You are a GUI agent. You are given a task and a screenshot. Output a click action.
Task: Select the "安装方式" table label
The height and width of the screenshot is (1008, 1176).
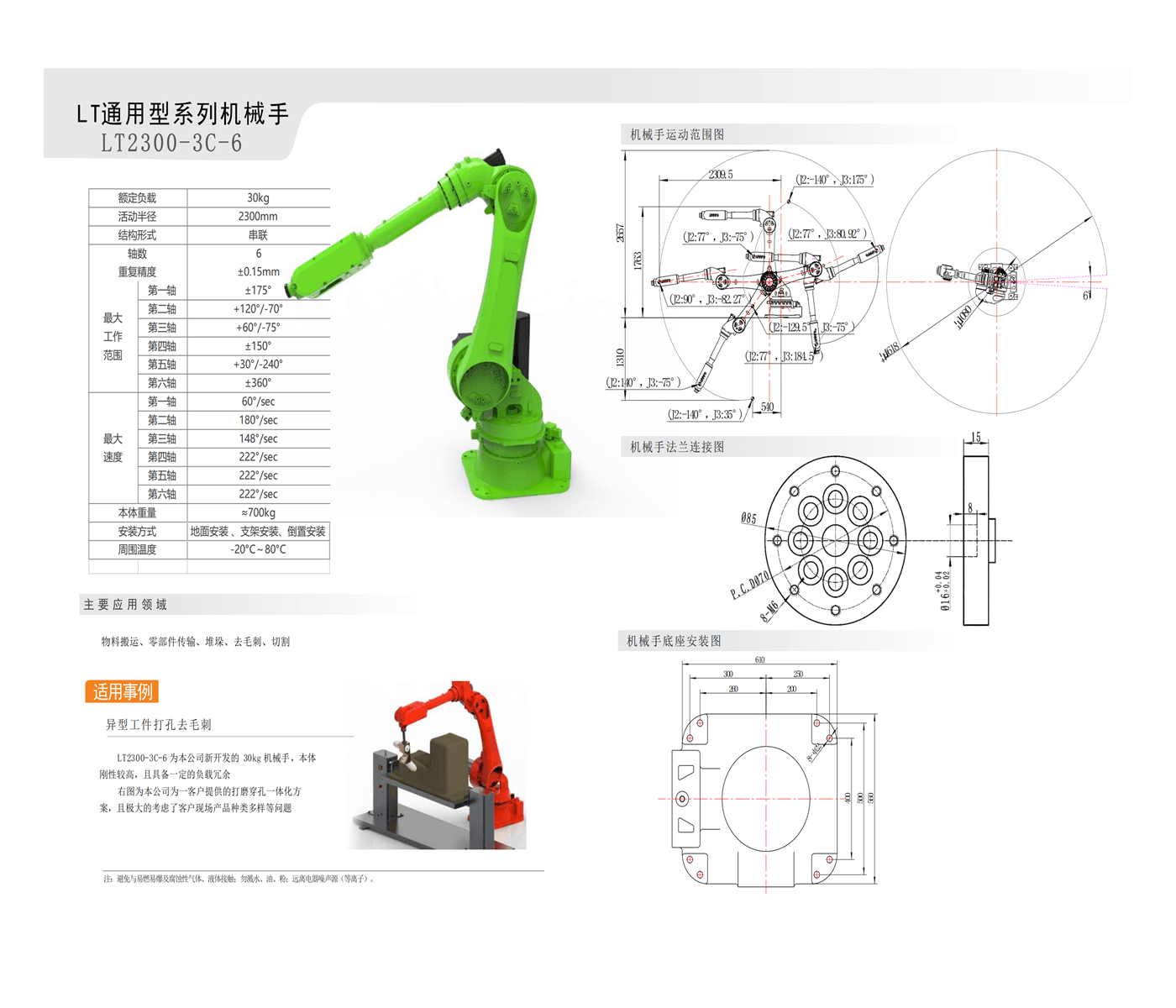tap(137, 531)
